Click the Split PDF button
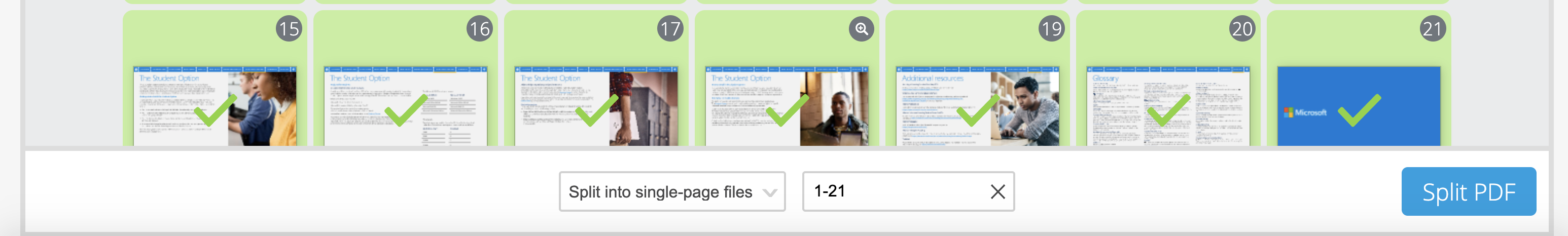The width and height of the screenshot is (1568, 236). pyautogui.click(x=1468, y=191)
